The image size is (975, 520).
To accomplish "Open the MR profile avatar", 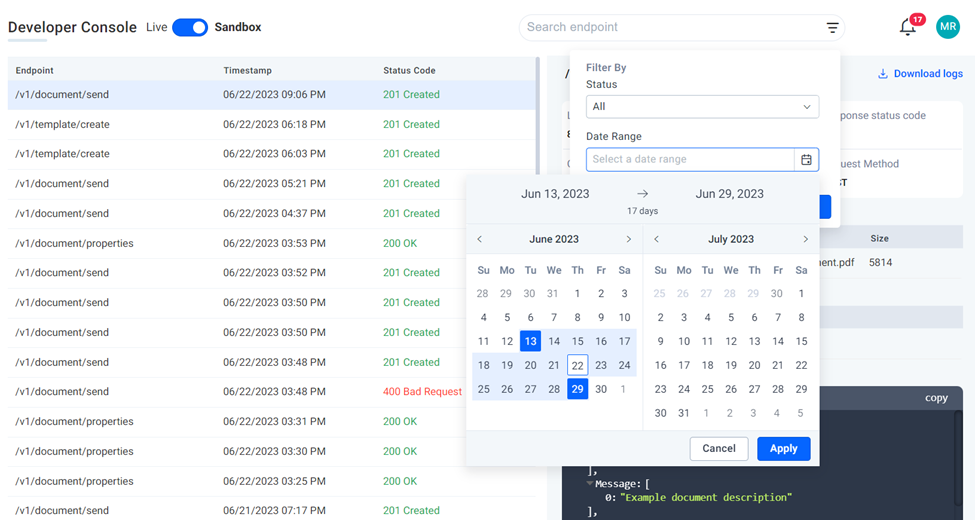I will pyautogui.click(x=948, y=27).
